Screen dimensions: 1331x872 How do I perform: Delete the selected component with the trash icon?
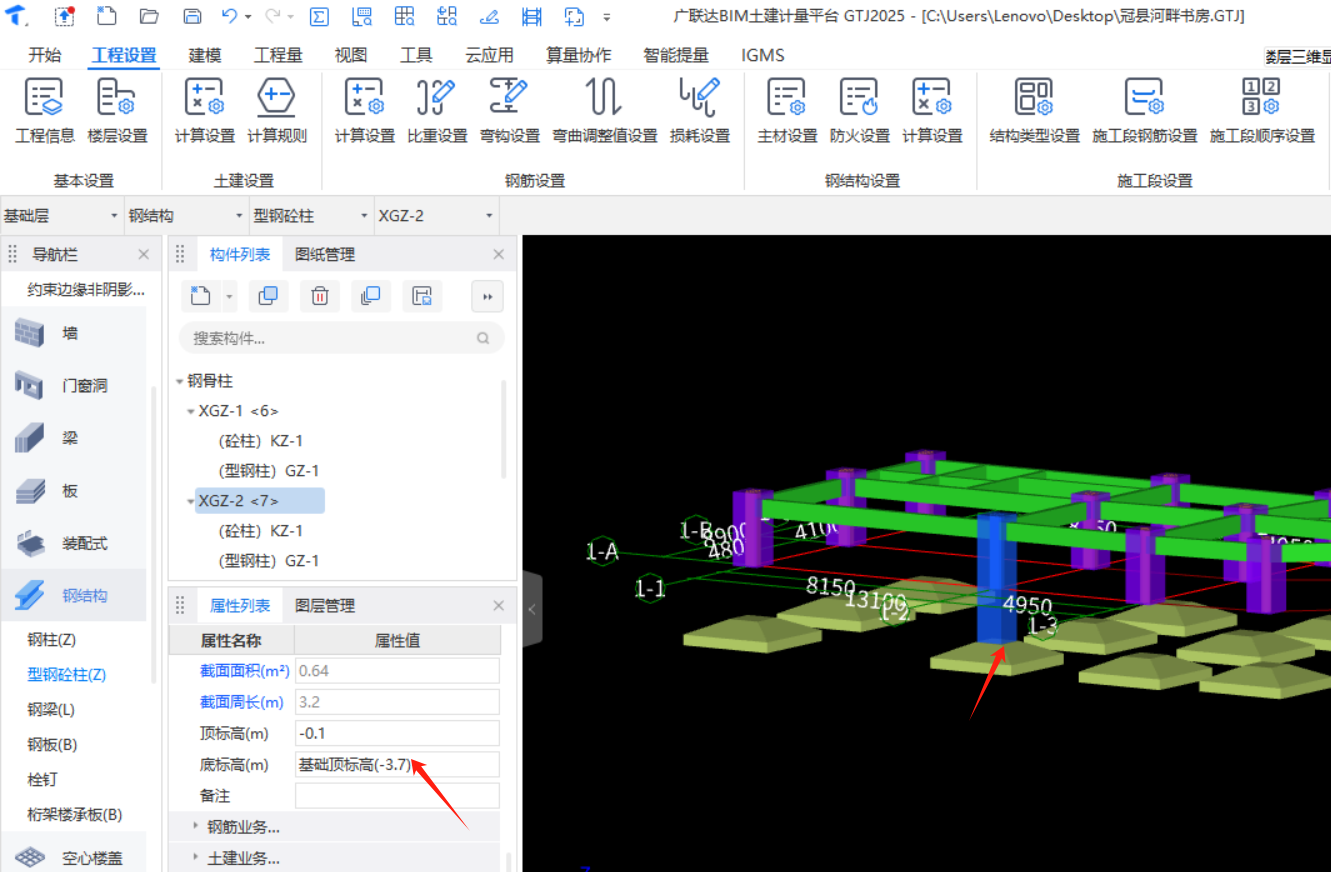click(320, 296)
